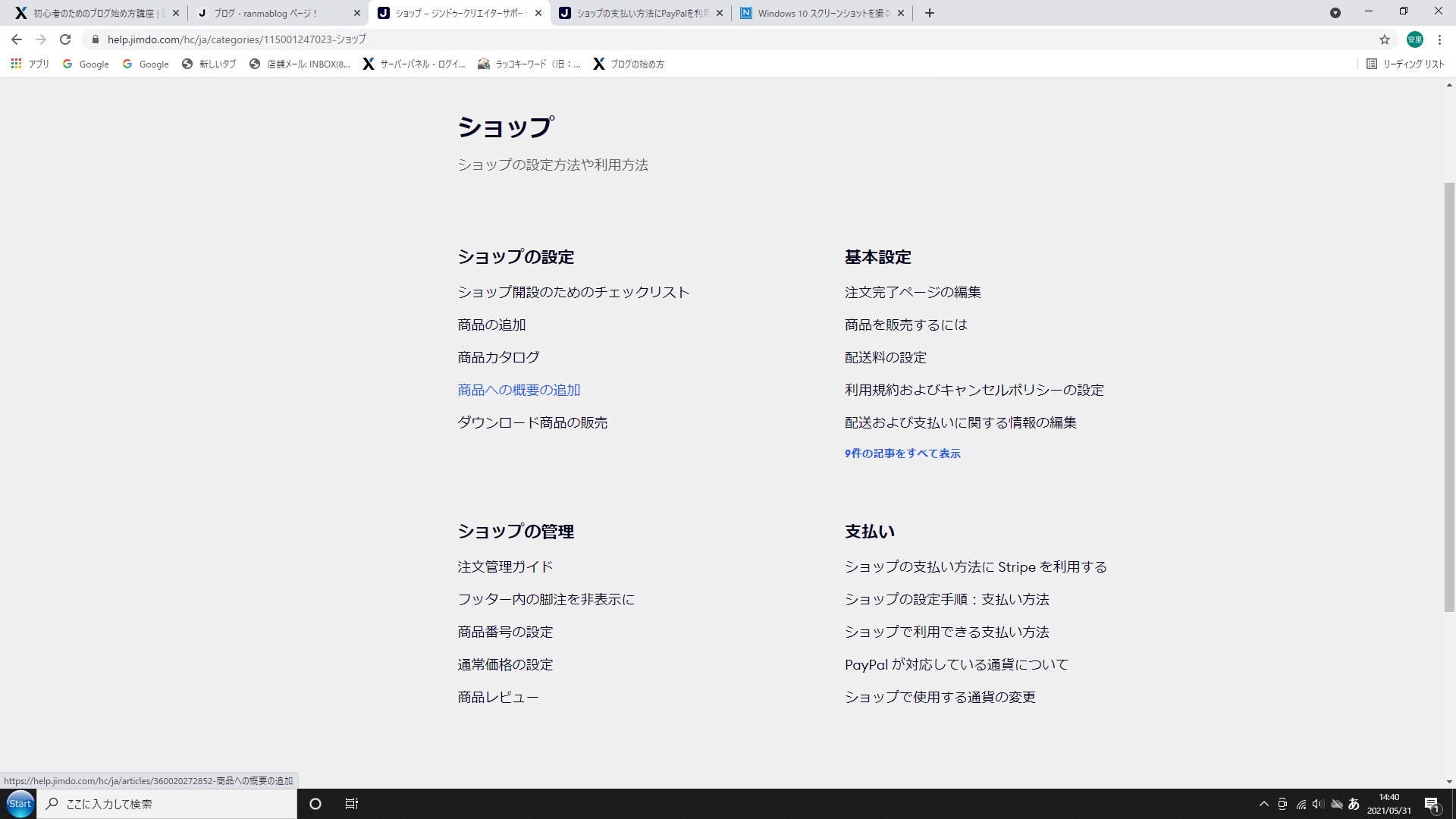Click the user profile avatar icon
1456x819 pixels.
click(1414, 39)
